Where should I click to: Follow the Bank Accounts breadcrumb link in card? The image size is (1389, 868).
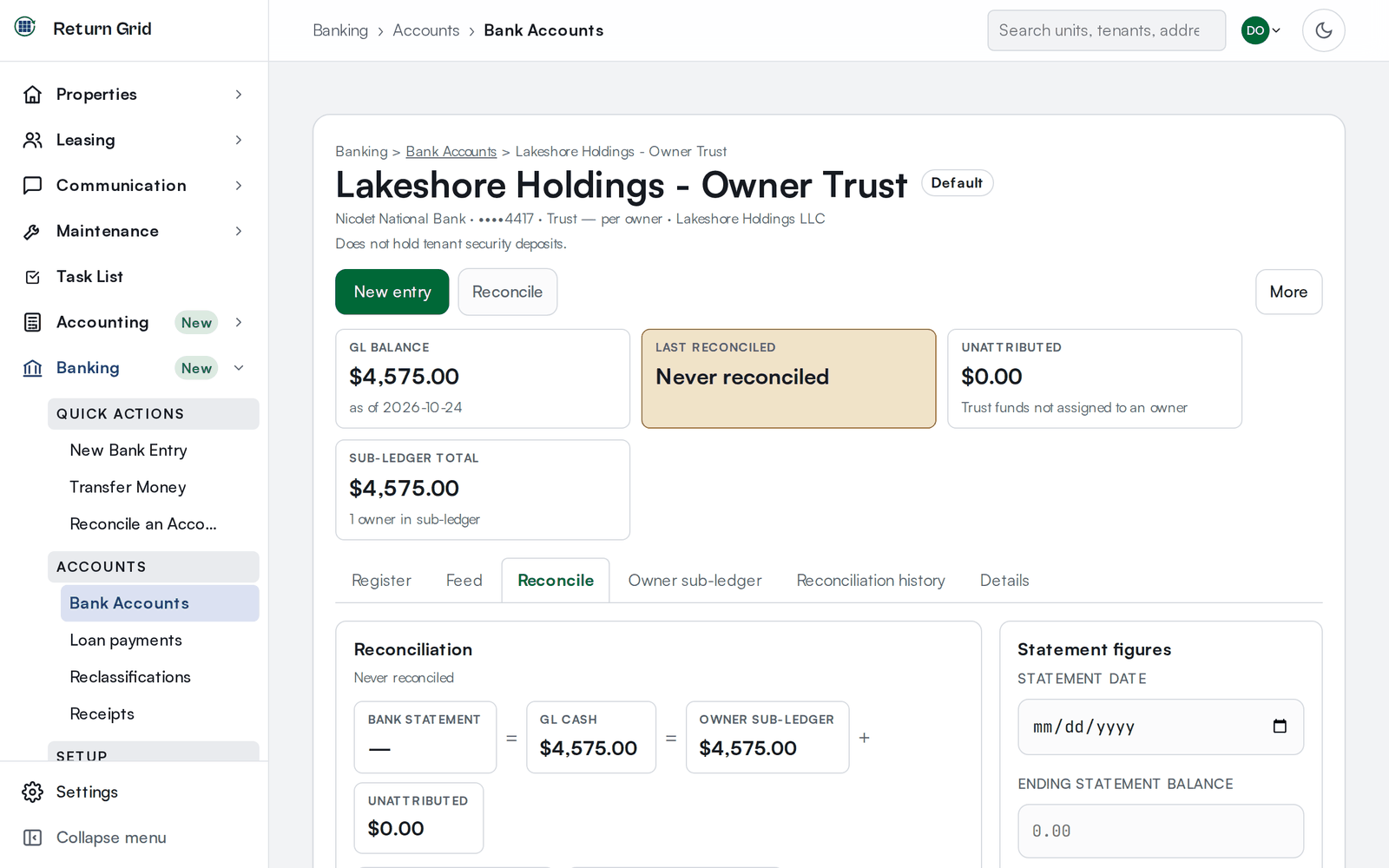pos(451,151)
